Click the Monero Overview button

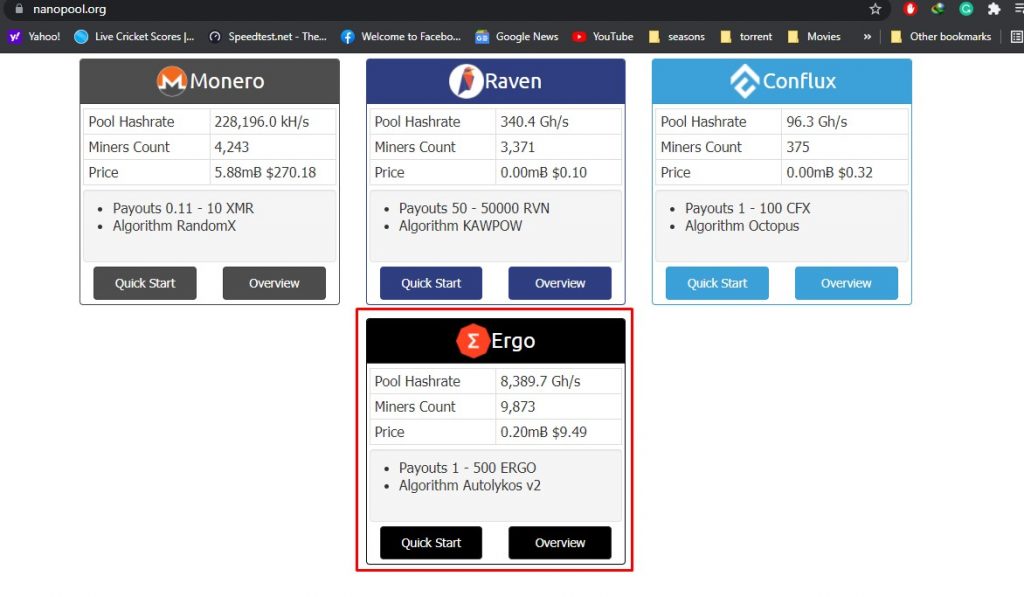click(x=274, y=283)
